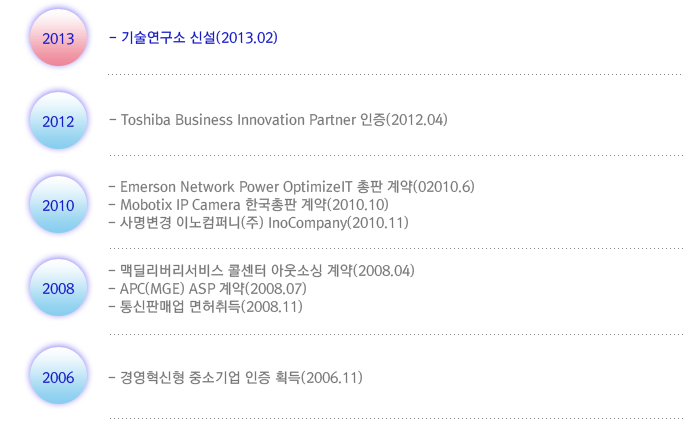Click the dotted divider below 2010 section

click(x=396, y=248)
